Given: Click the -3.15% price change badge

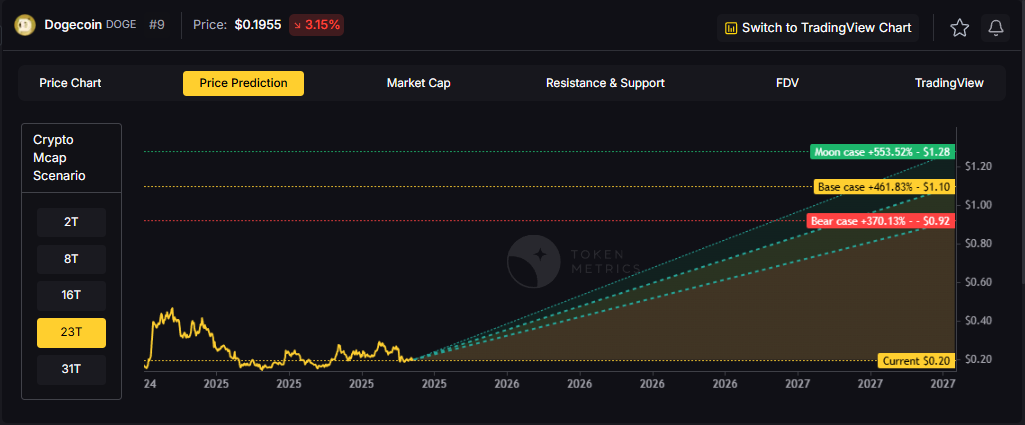Looking at the screenshot, I should point(316,26).
